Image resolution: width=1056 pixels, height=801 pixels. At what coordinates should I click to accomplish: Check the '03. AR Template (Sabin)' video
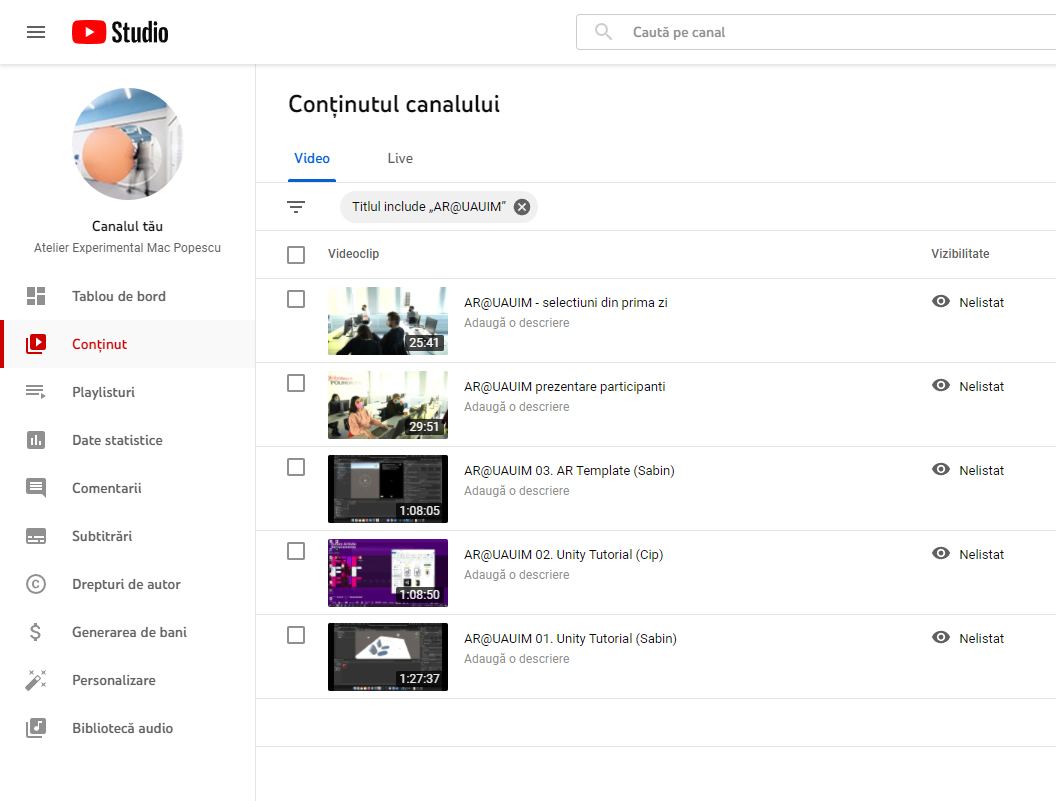(296, 468)
